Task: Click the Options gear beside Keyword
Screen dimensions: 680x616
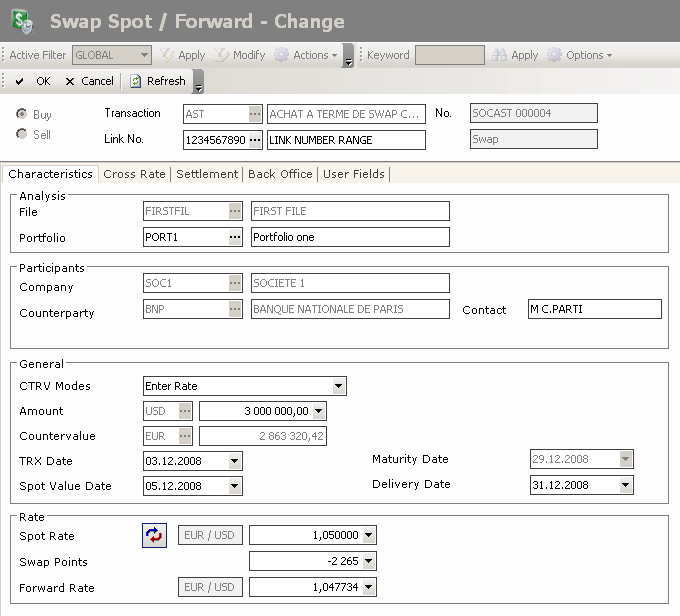Action: pyautogui.click(x=555, y=55)
